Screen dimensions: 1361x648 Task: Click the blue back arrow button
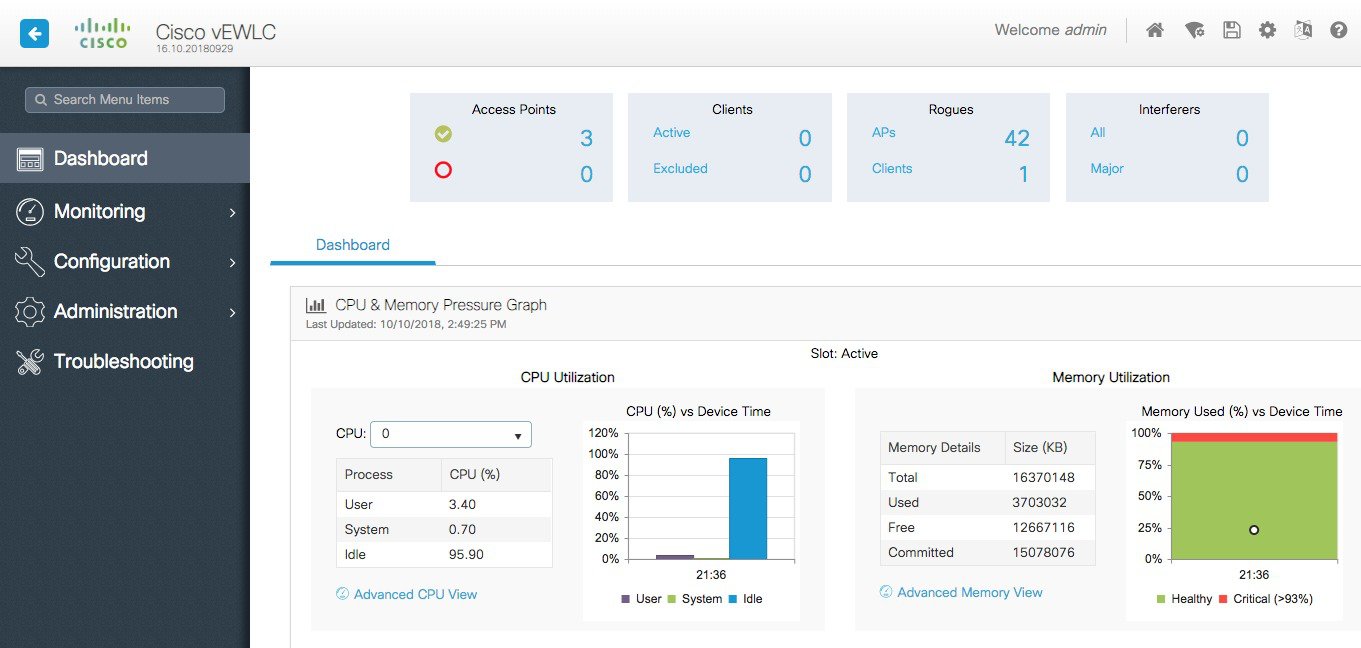click(35, 34)
